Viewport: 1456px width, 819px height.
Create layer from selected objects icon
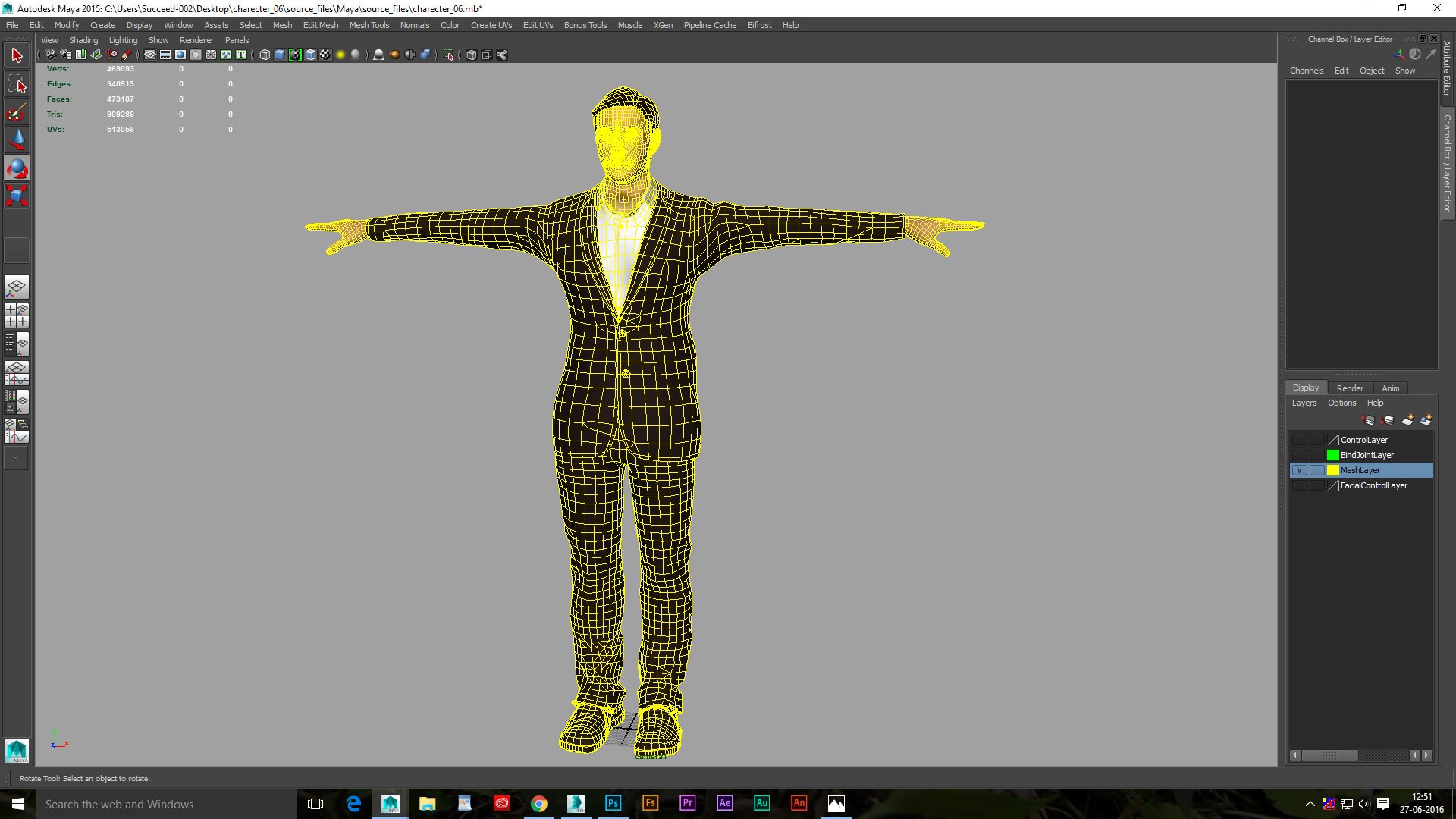click(x=1426, y=420)
